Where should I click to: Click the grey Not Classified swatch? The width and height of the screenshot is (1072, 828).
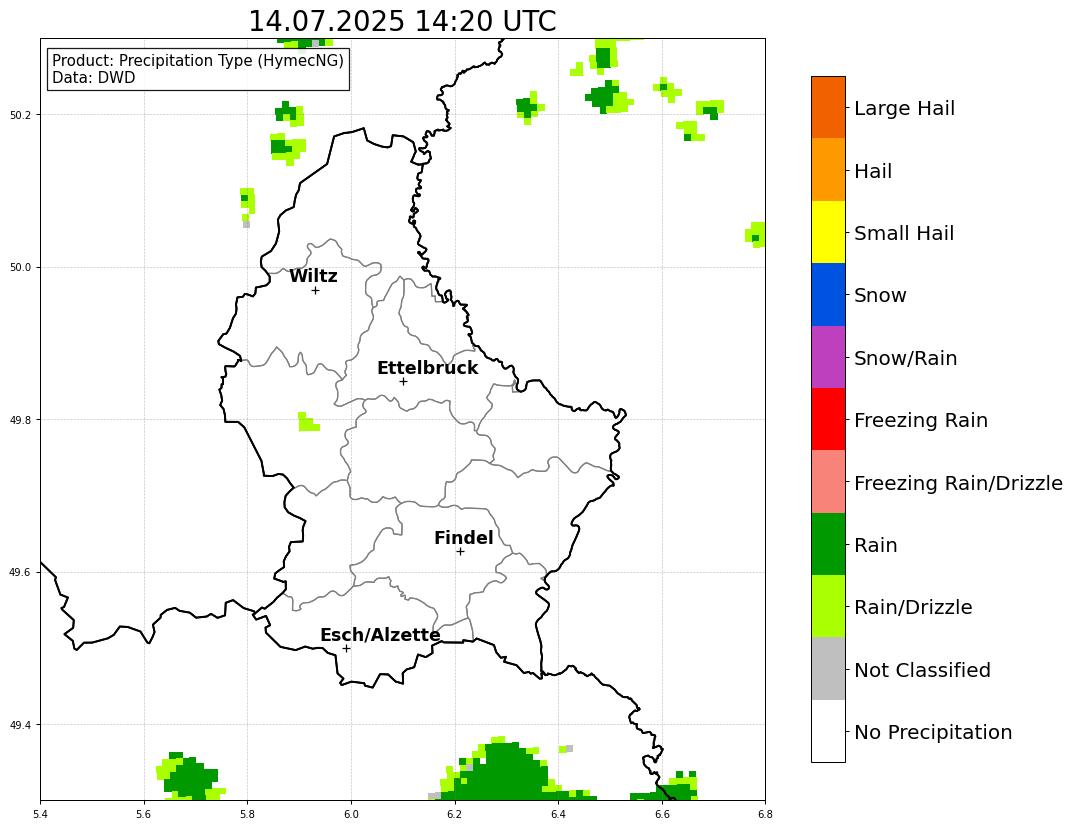pyautogui.click(x=828, y=669)
